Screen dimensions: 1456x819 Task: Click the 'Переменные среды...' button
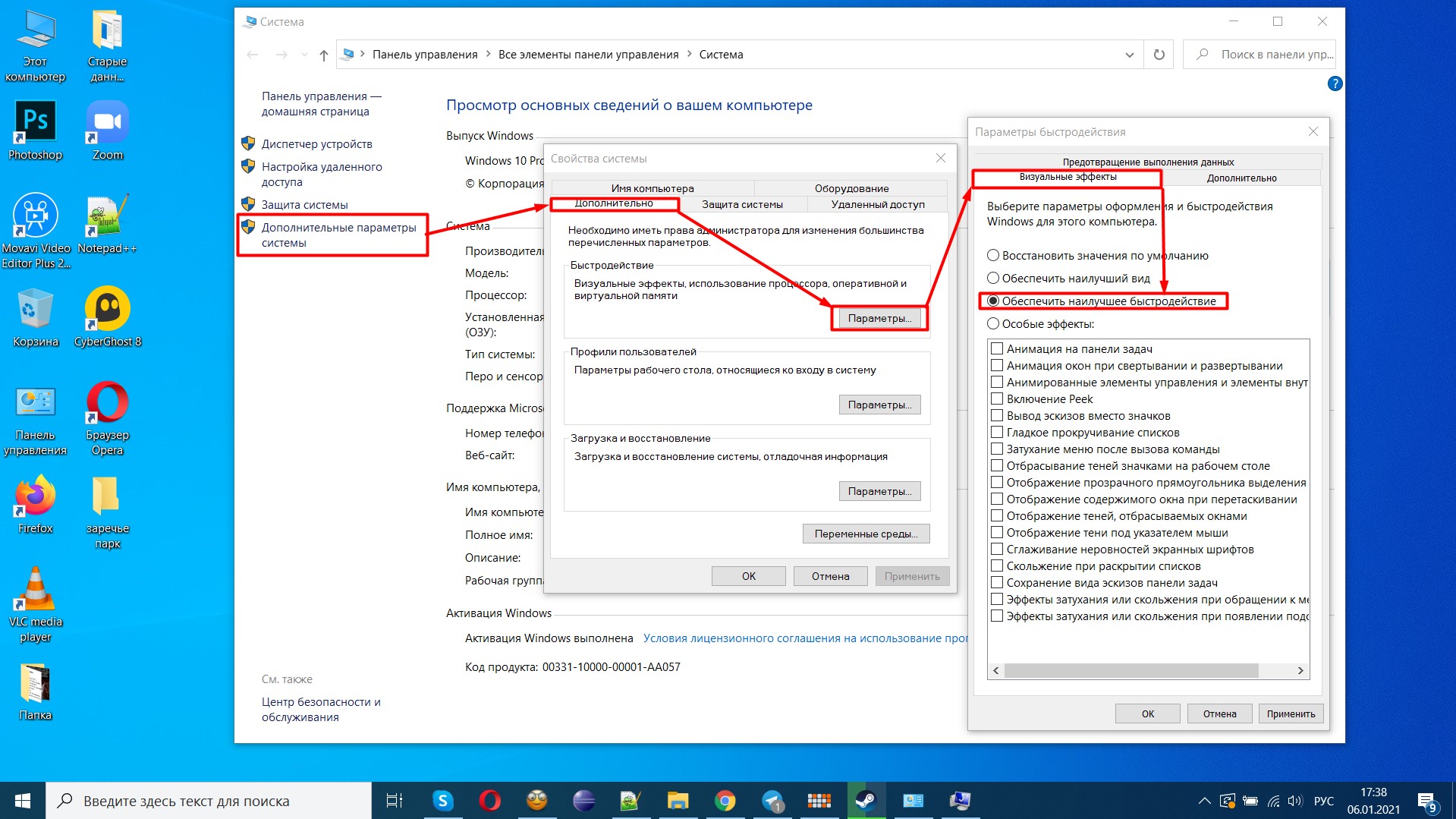coord(866,534)
